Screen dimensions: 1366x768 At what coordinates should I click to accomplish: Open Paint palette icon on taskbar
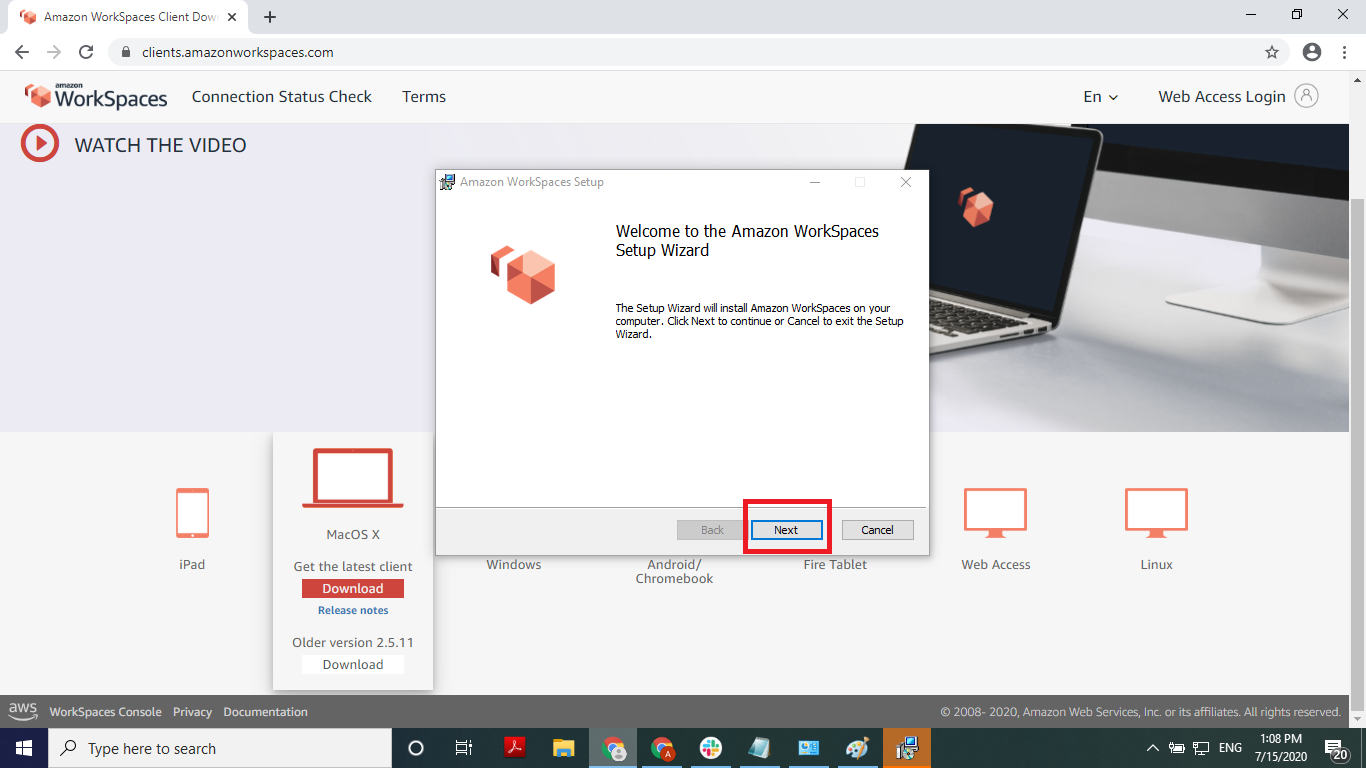pos(857,748)
